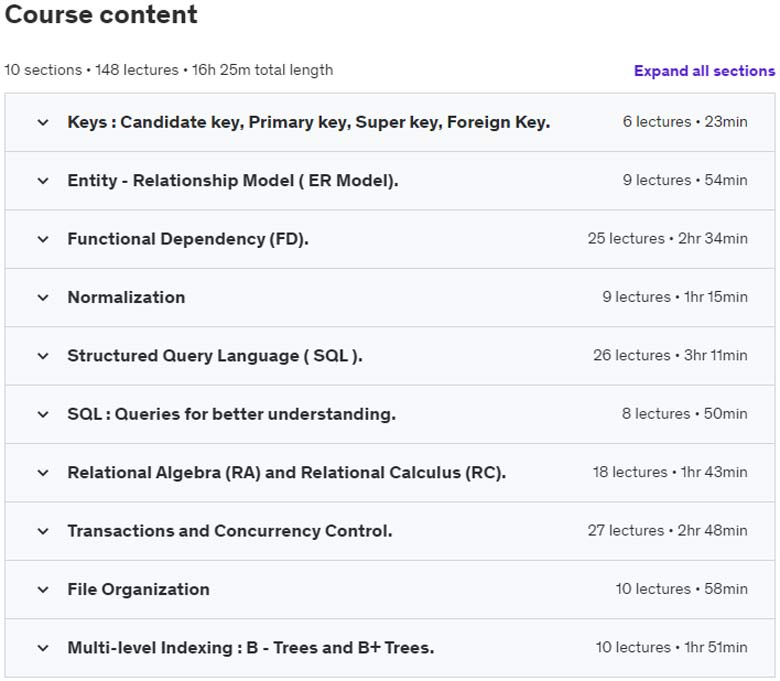The width and height of the screenshot is (780, 681).
Task: Expand the chevron beside Normalization
Action: click(x=43, y=297)
